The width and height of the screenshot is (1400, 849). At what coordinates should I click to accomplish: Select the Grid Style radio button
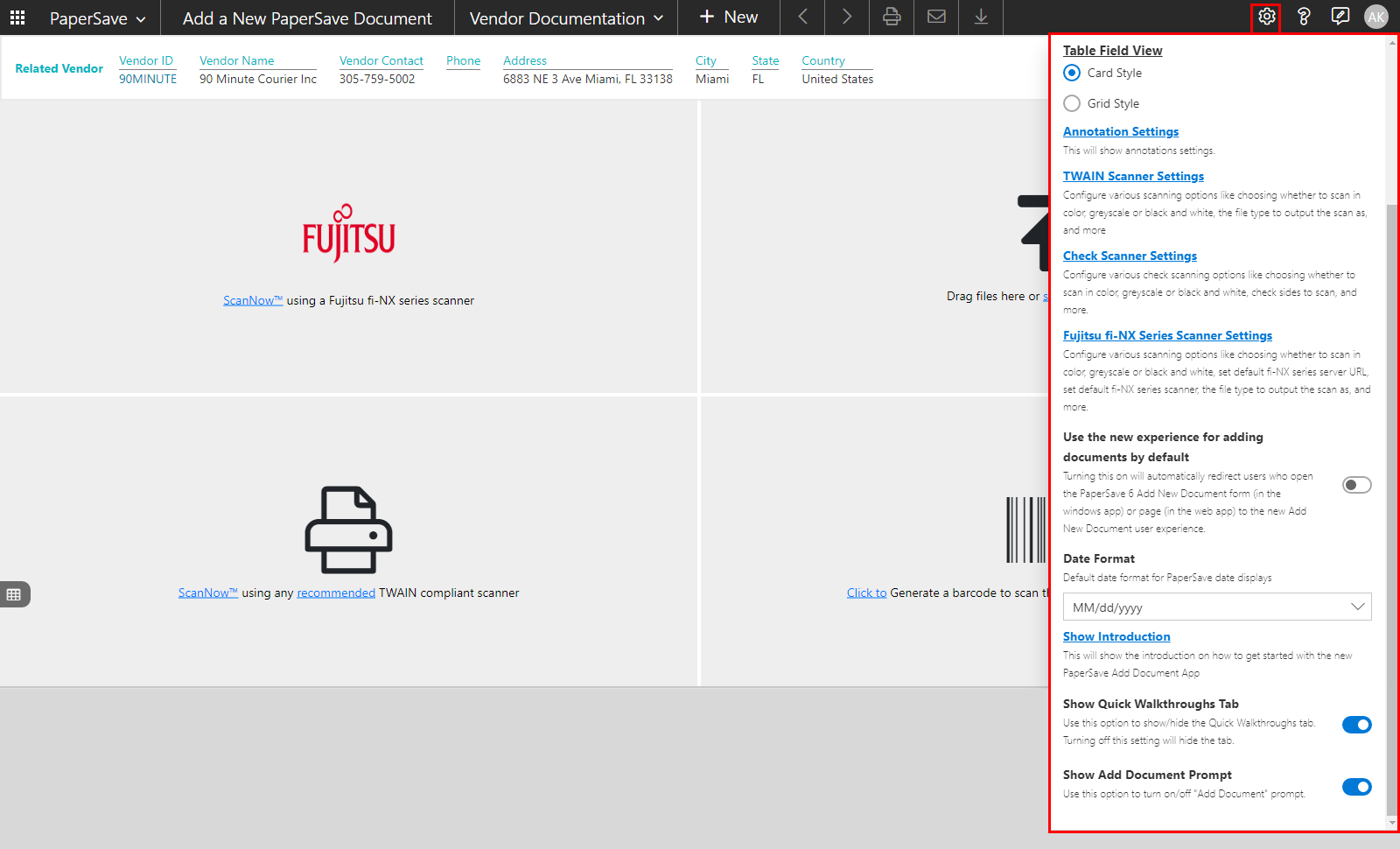tap(1072, 103)
